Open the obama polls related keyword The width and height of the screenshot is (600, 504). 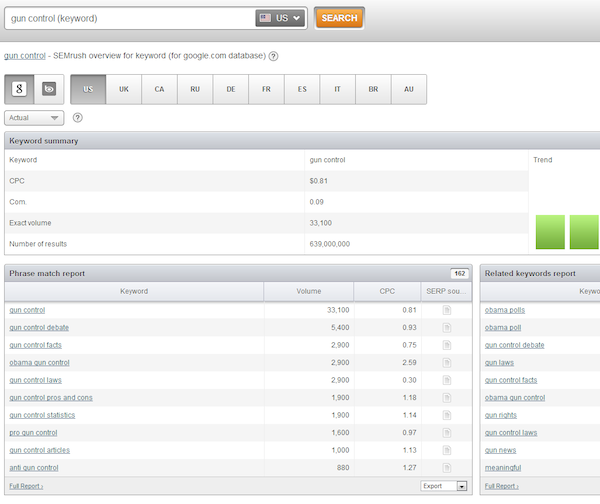[x=505, y=310]
